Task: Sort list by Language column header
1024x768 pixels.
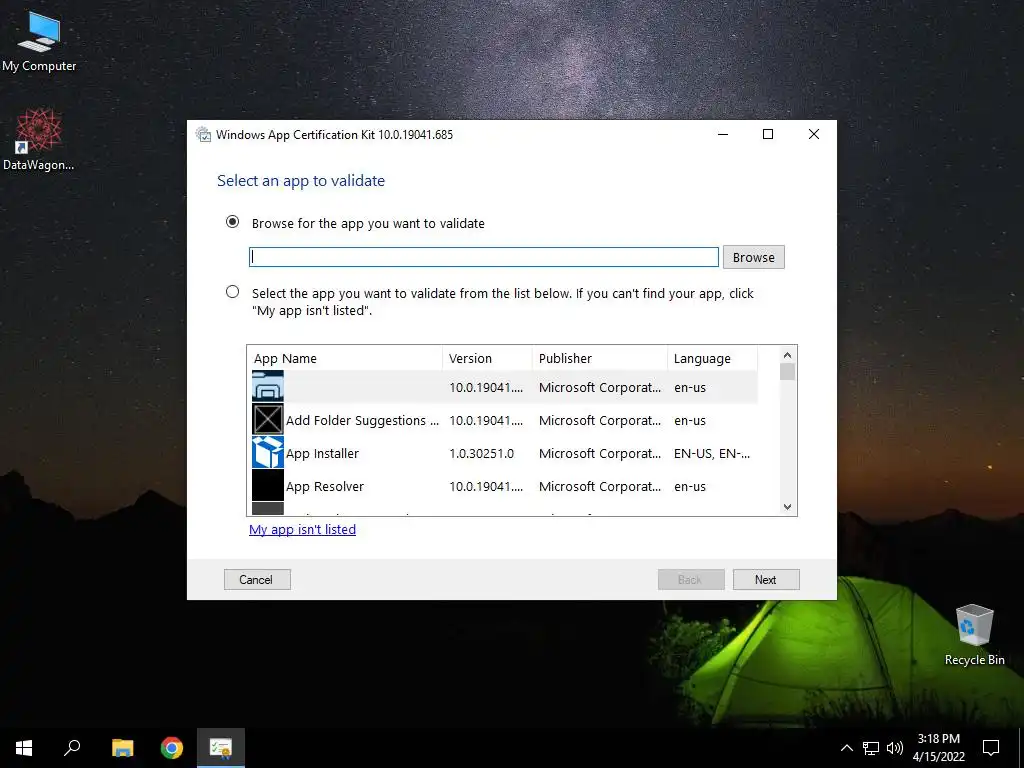Action: coord(712,359)
